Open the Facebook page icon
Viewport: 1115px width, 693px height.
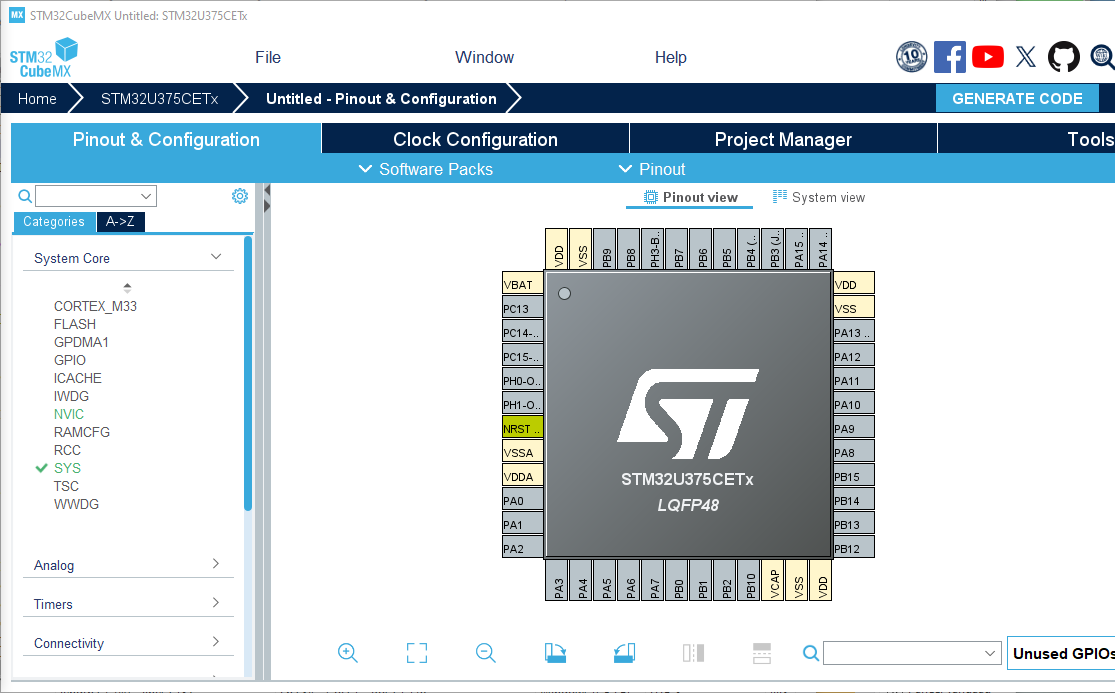click(949, 57)
